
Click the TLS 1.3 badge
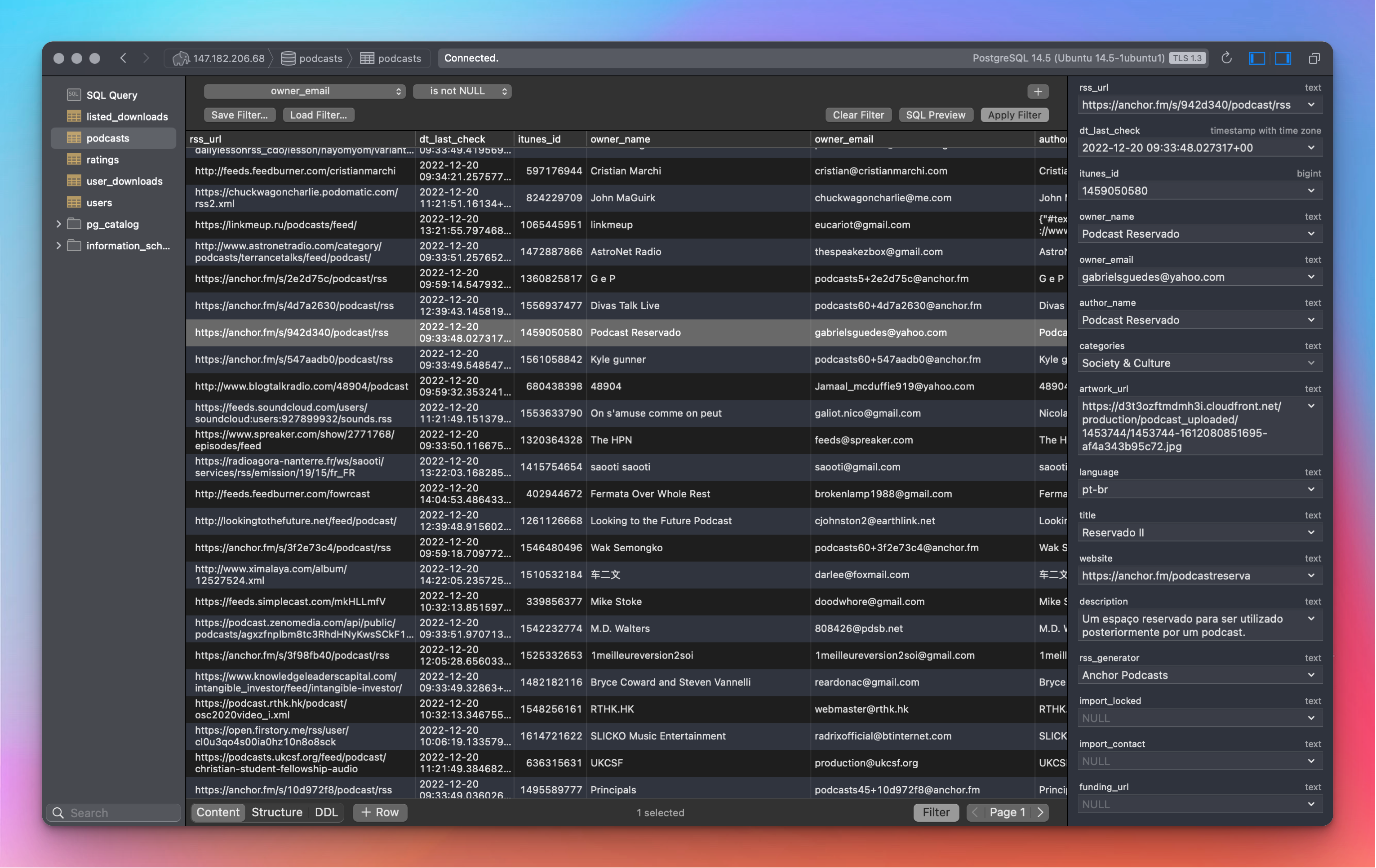1187,58
